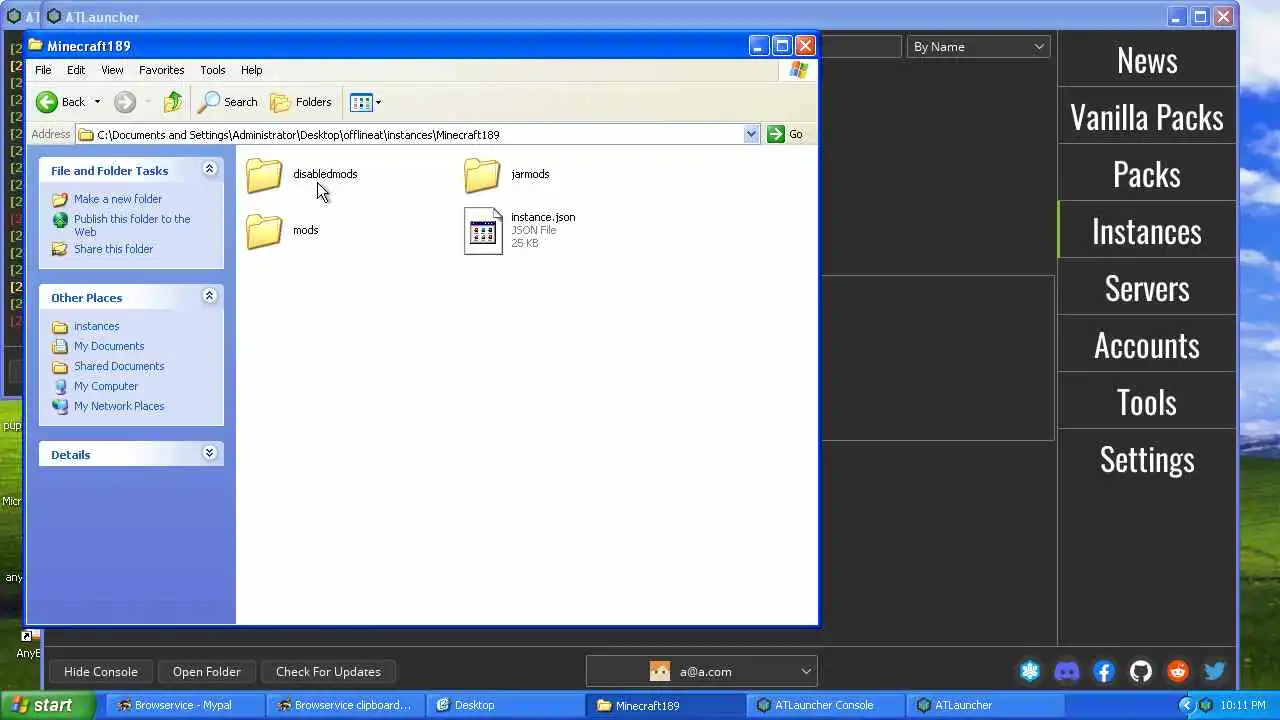Switch to ATLauncher News tab
Screen dimensions: 1280x720
1147,60
